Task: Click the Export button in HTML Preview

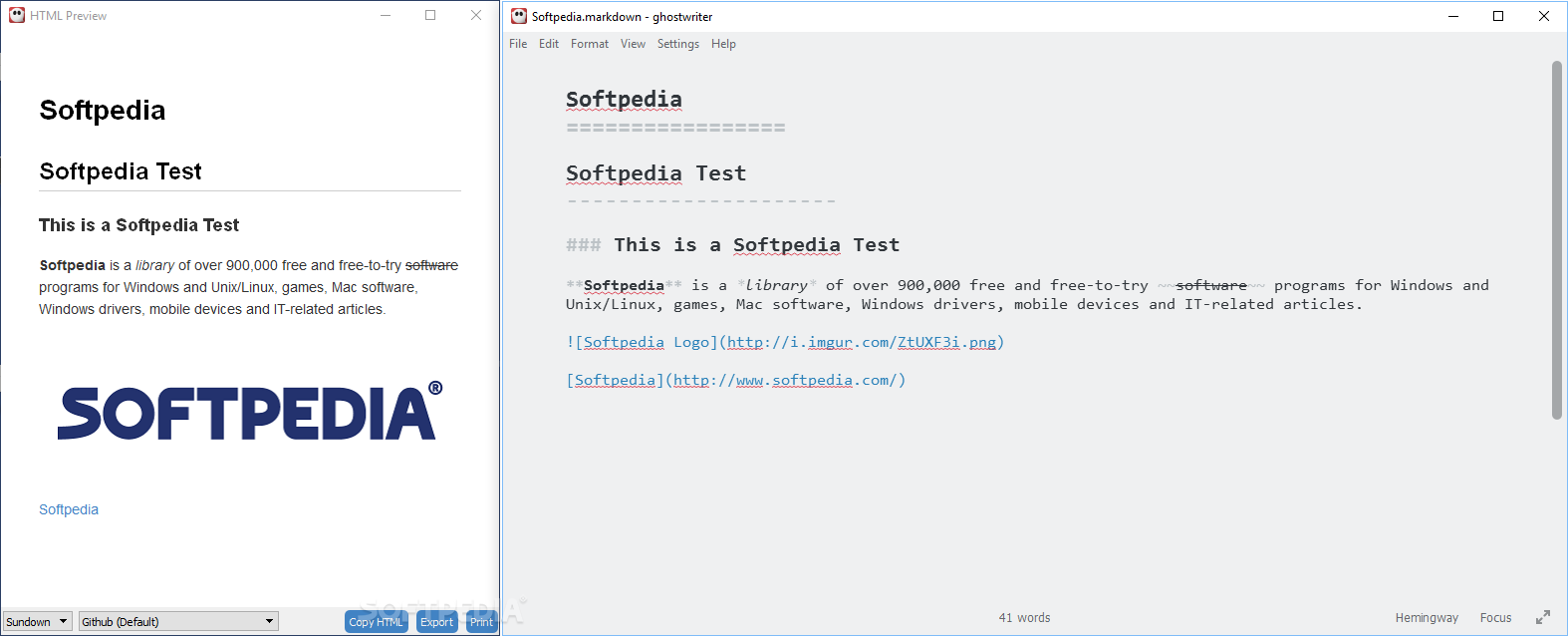Action: pyautogui.click(x=437, y=622)
